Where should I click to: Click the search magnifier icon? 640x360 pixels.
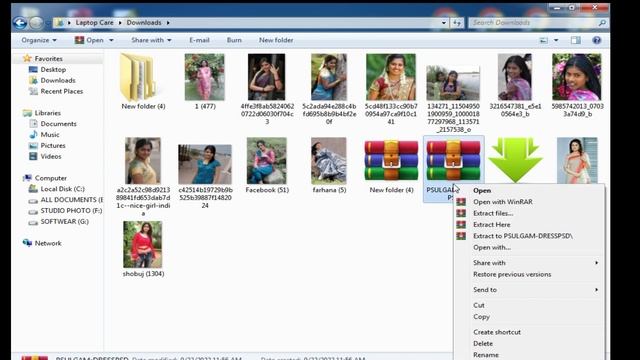tap(602, 23)
